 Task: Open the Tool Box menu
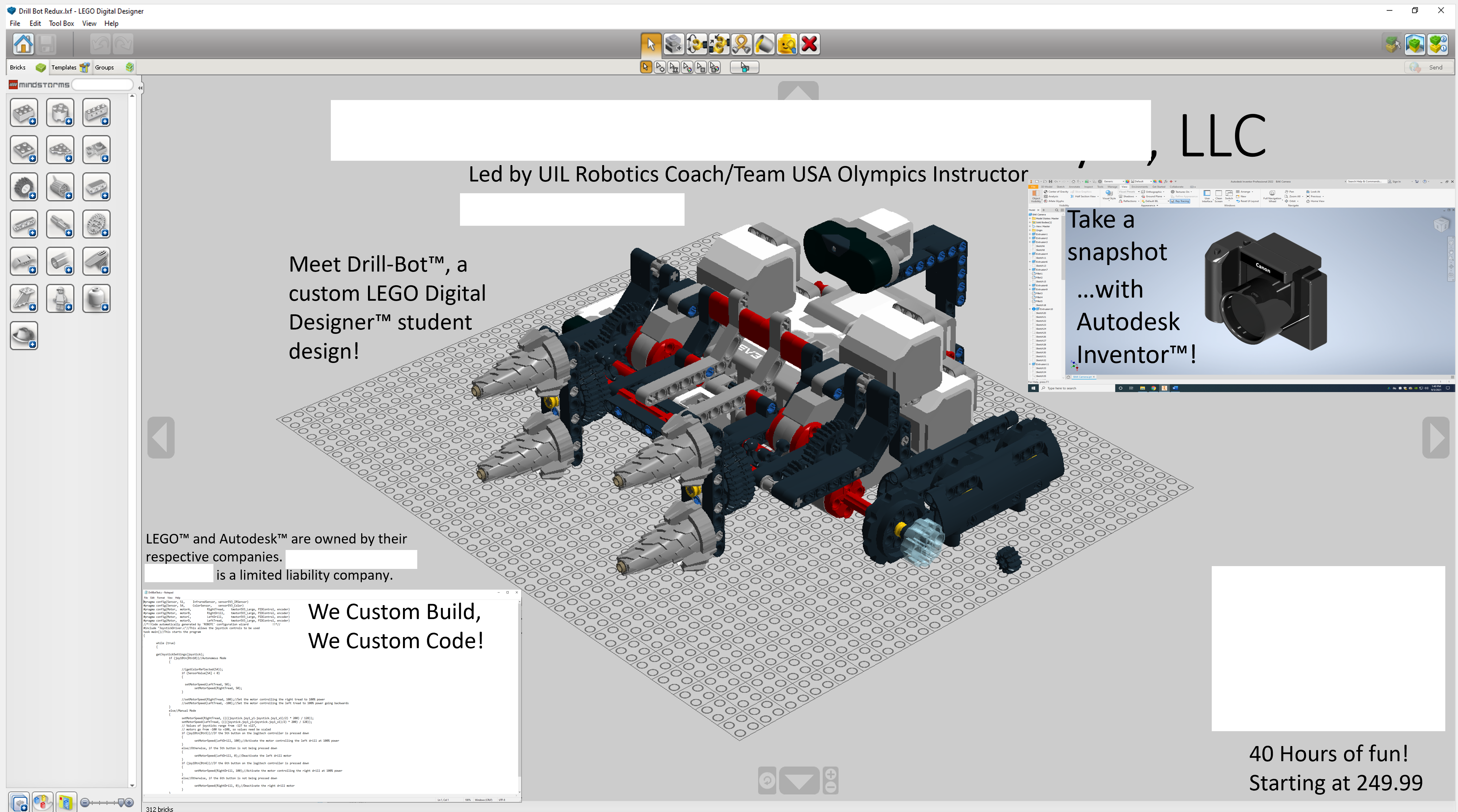coord(61,23)
